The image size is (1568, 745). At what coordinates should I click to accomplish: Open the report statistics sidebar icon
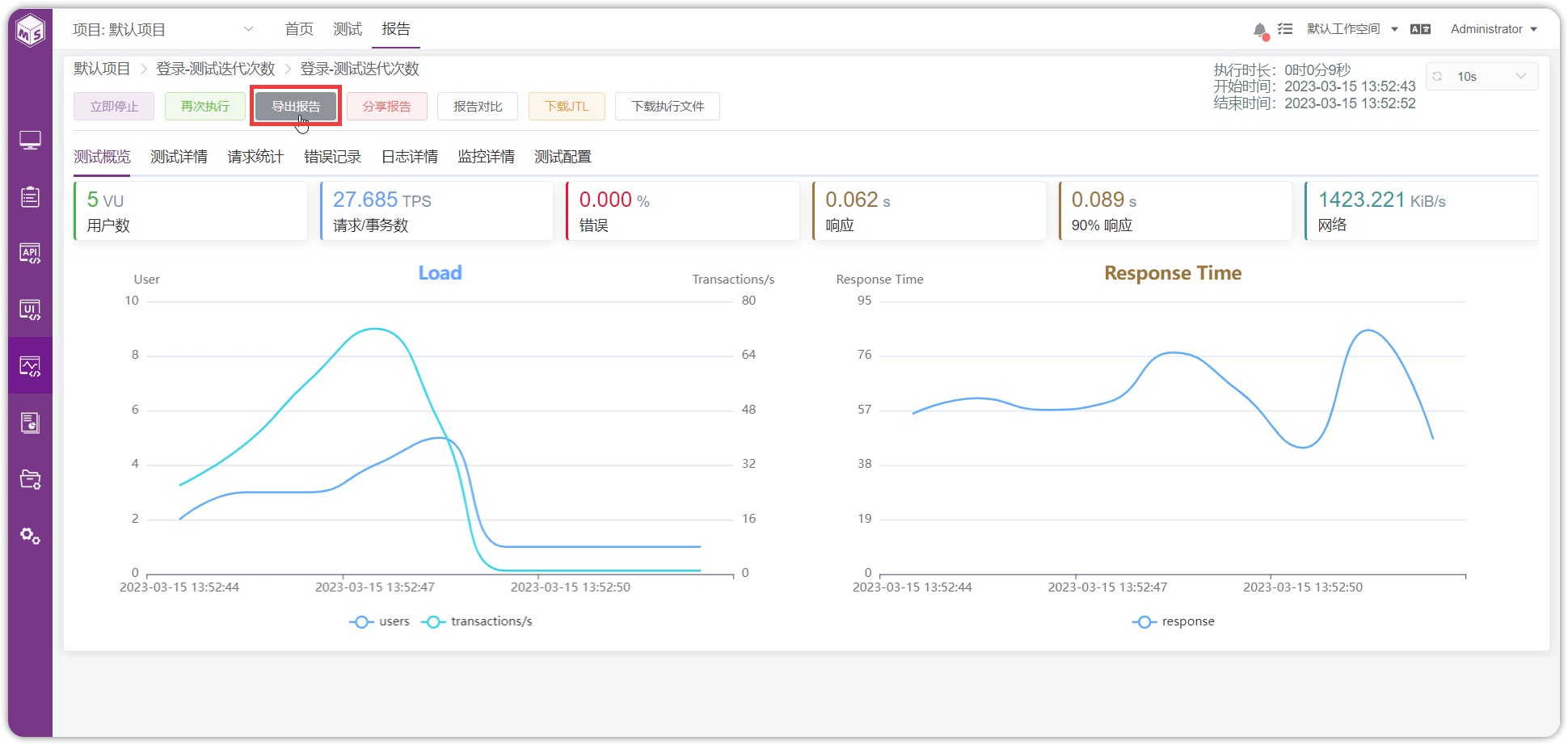[x=31, y=423]
